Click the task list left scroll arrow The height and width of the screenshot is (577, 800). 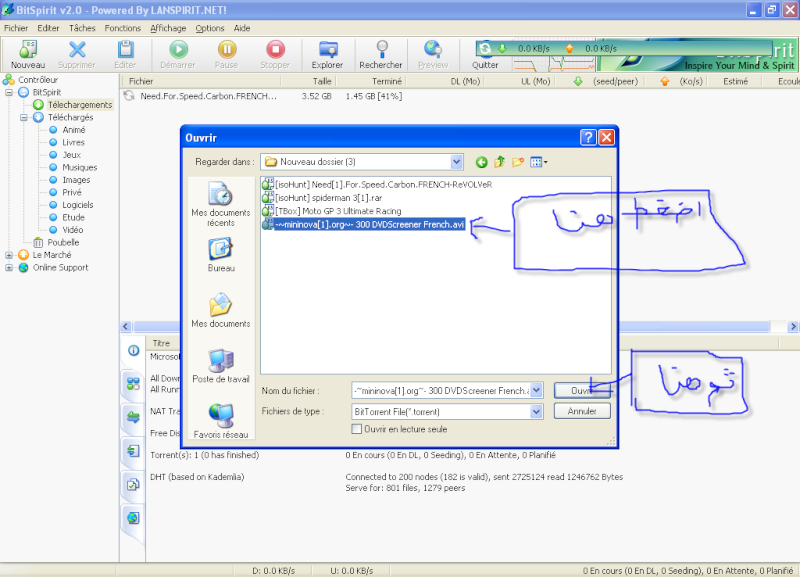tap(126, 327)
